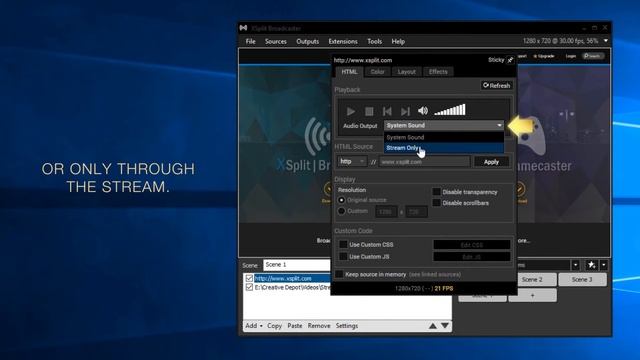The width and height of the screenshot is (640, 360).
Task: Click the Apply button
Action: click(491, 162)
